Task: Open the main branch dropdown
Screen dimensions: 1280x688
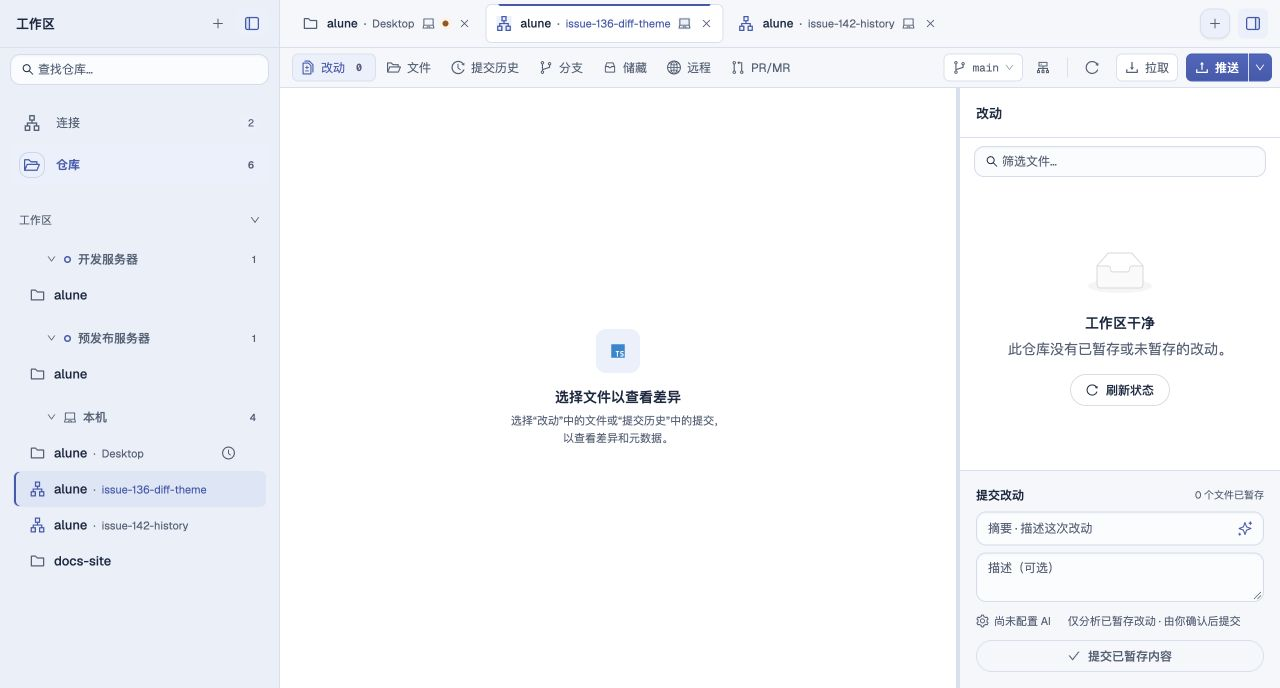Action: pos(983,67)
